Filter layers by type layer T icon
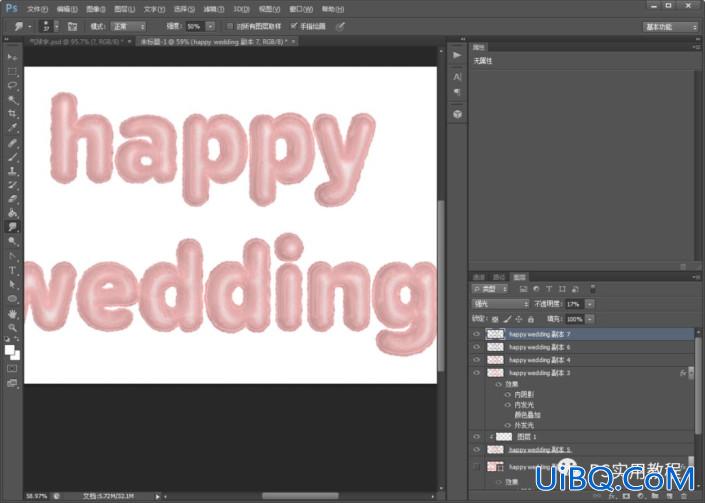Image resolution: width=705 pixels, height=503 pixels. [x=549, y=289]
